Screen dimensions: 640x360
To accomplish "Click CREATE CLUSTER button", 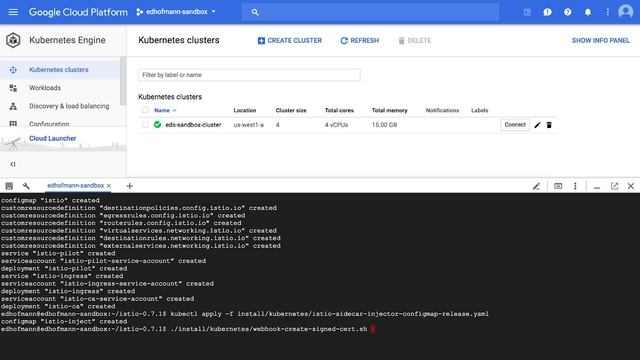I will pos(290,40).
